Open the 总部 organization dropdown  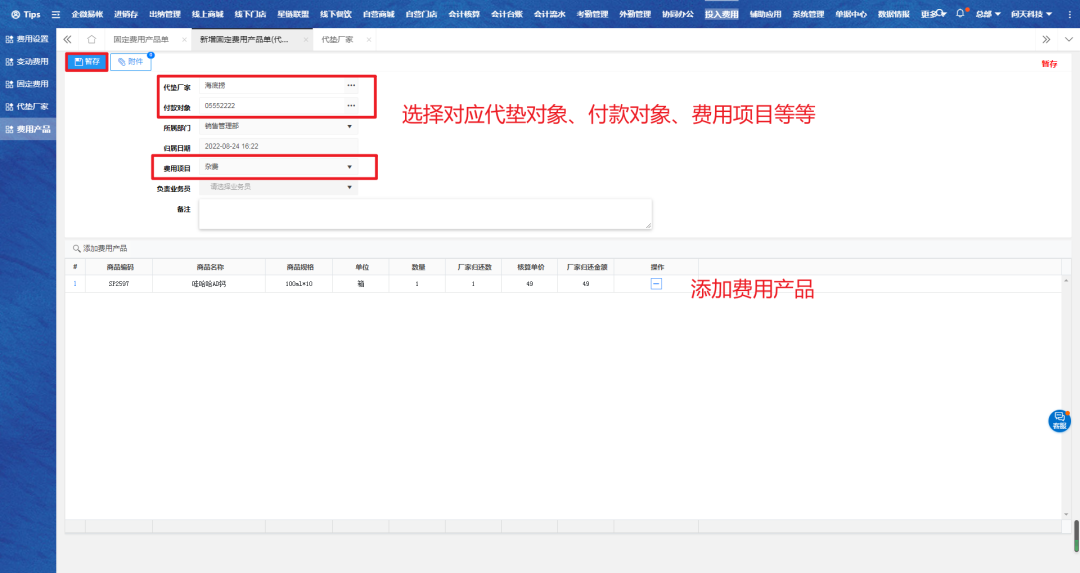988,14
